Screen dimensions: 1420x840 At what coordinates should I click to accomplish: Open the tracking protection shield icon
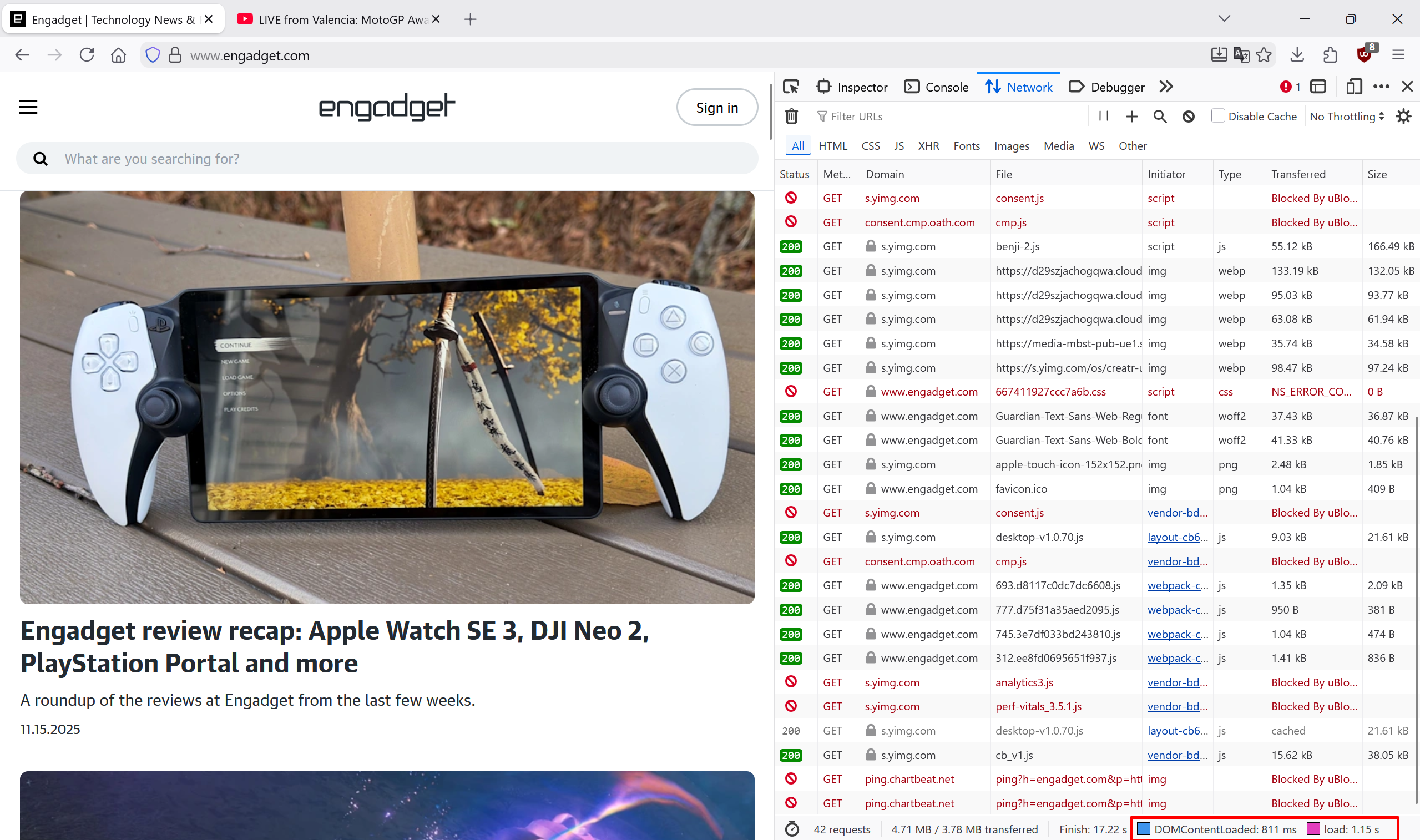pyautogui.click(x=153, y=55)
